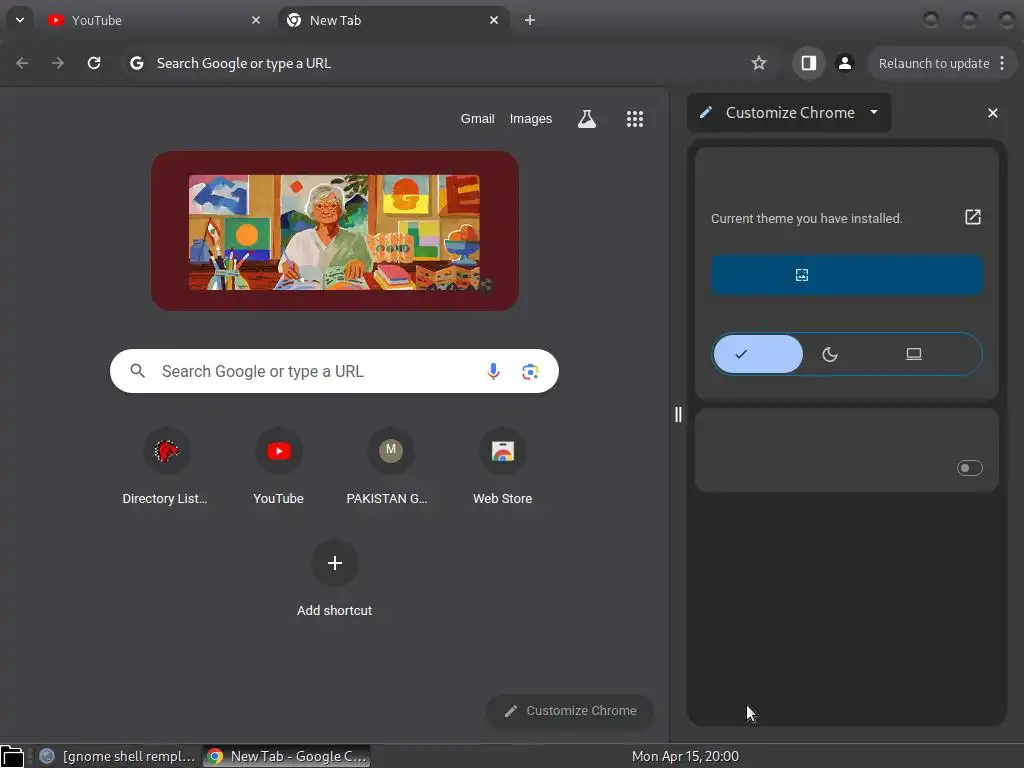Open the clock Mon Apr 15, 20:00
Image resolution: width=1024 pixels, height=768 pixels.
pyautogui.click(x=685, y=756)
